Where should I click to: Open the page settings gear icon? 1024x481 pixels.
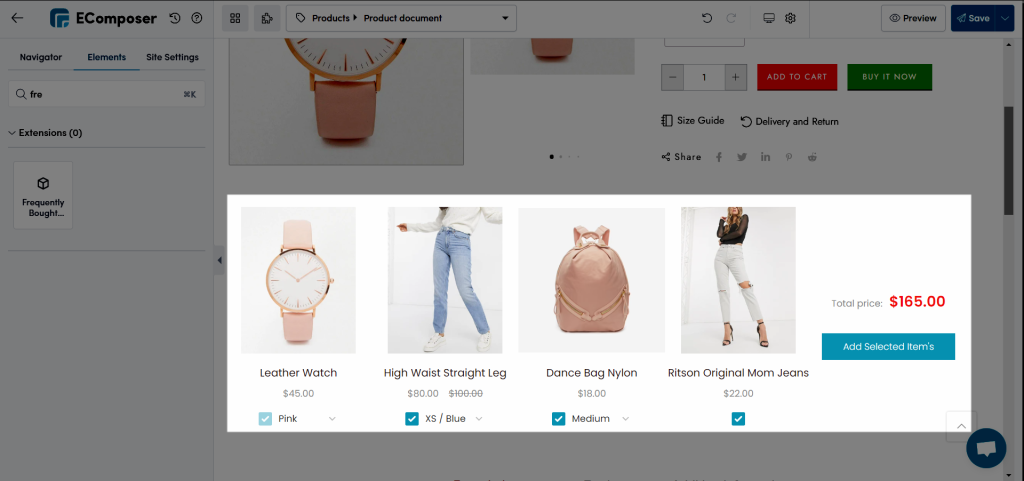[790, 18]
